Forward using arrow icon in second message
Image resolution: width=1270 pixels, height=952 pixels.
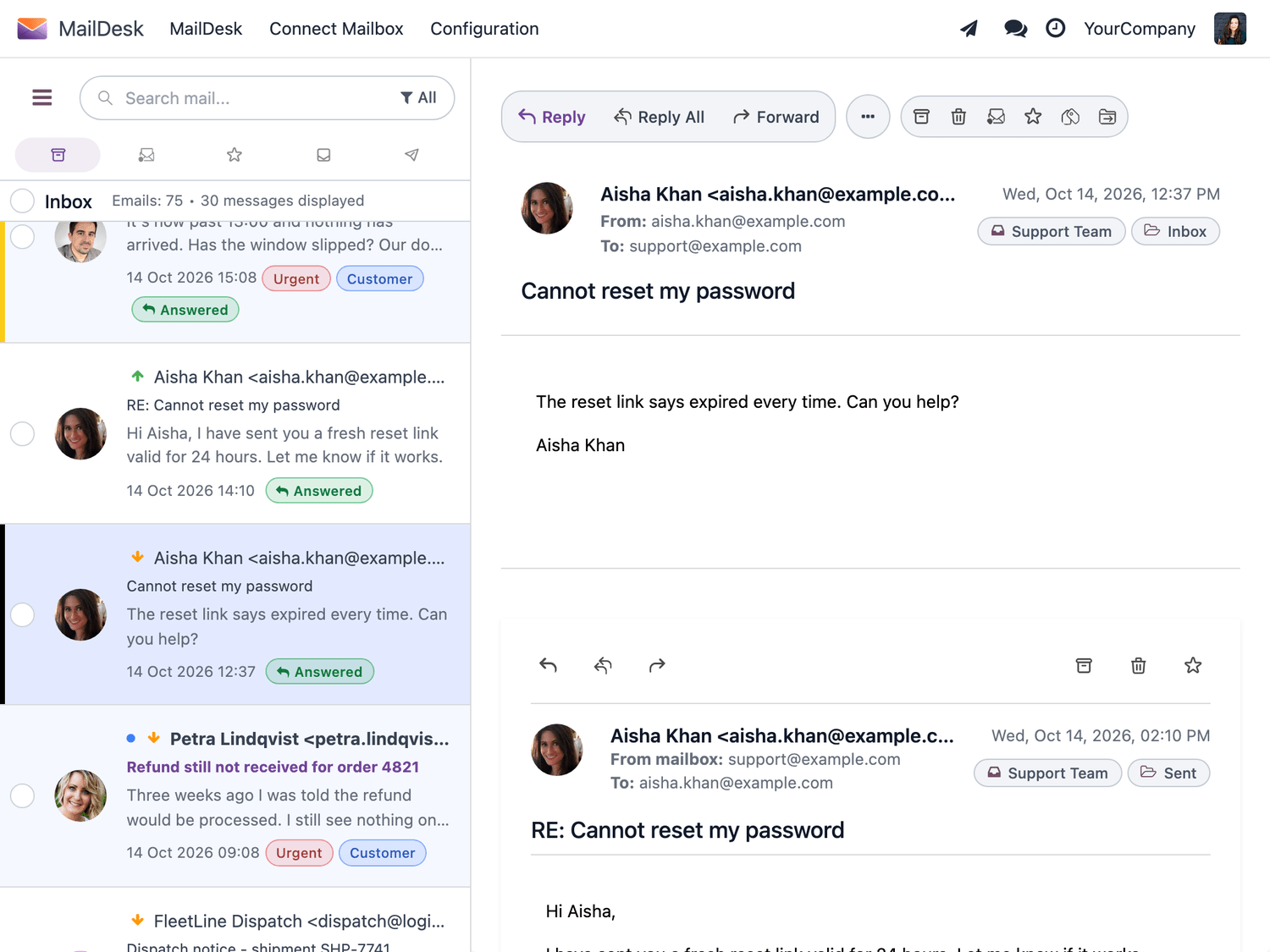tap(657, 665)
